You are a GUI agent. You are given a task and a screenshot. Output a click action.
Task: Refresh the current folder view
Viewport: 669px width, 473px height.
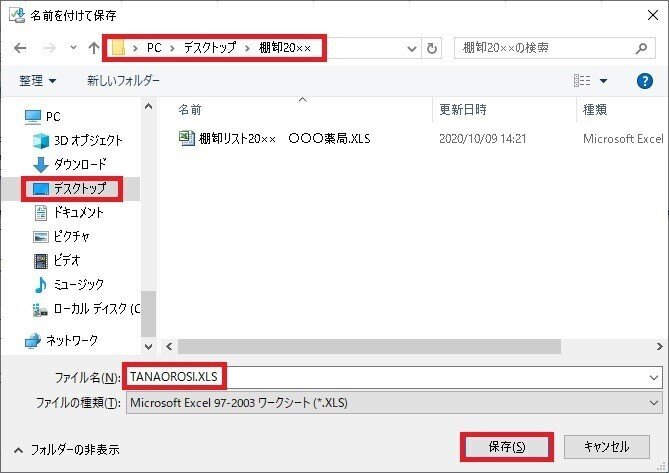point(432,49)
